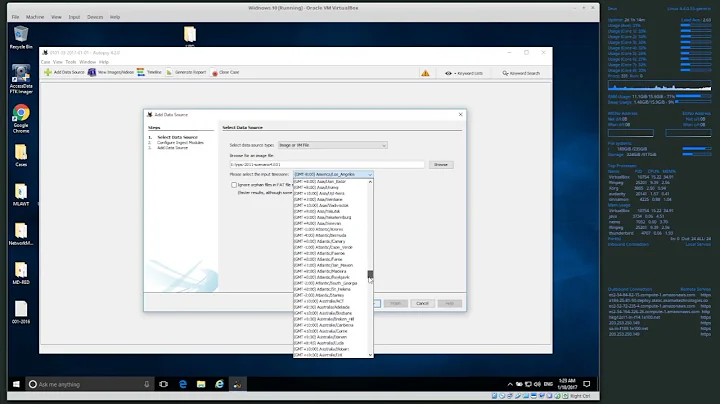Click the Finish button in the dialog
Screen dimensions: 720x404
pyautogui.click(x=395, y=303)
